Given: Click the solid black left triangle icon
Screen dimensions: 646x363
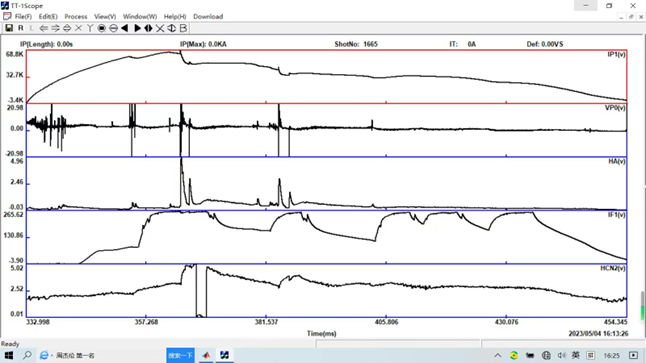Looking at the screenshot, I should coord(124,28).
